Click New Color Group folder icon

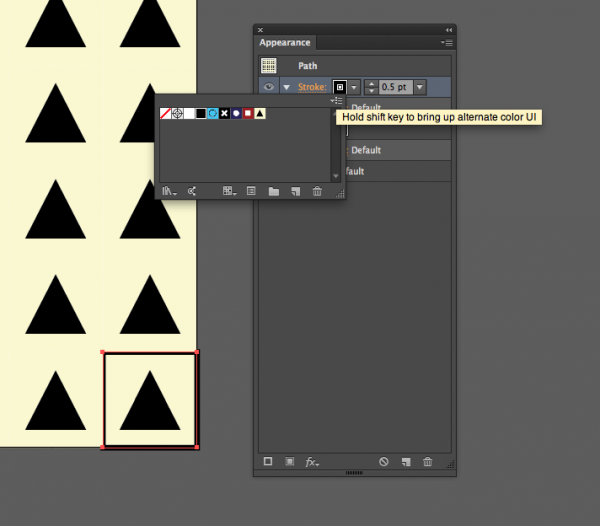pyautogui.click(x=273, y=191)
